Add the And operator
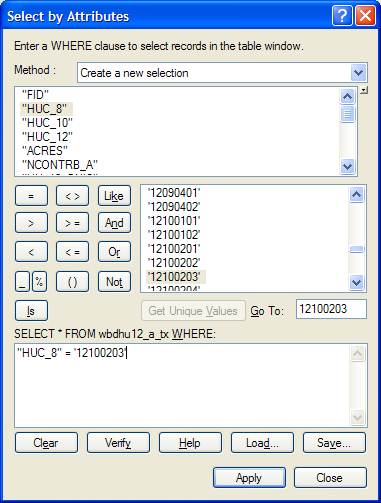Screen dimensions: 381x503 [114, 223]
